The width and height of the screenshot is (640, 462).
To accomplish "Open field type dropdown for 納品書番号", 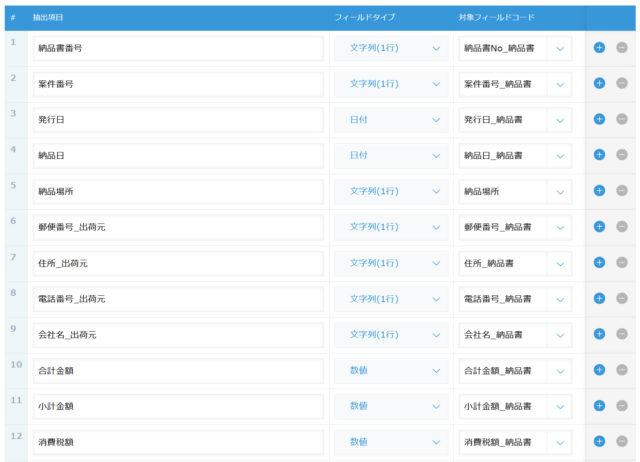I will tap(391, 48).
